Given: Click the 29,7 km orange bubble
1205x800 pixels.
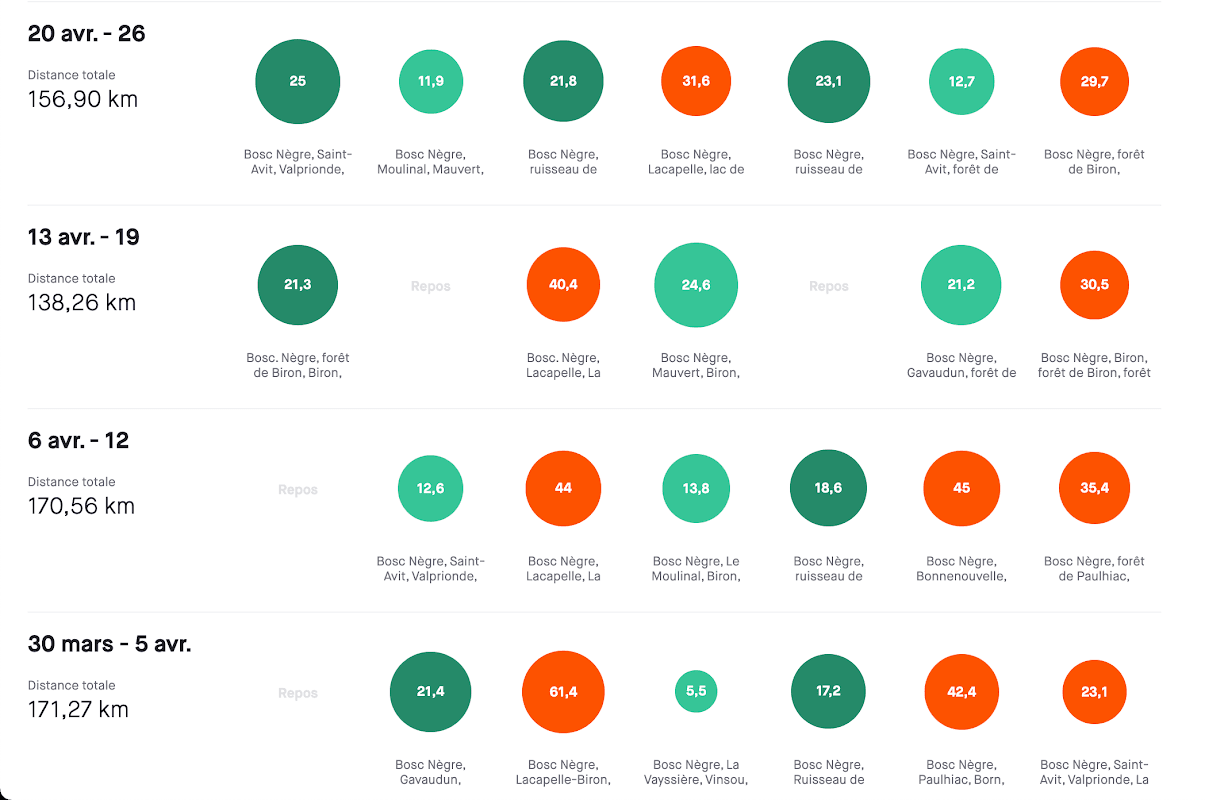Looking at the screenshot, I should [x=1094, y=82].
